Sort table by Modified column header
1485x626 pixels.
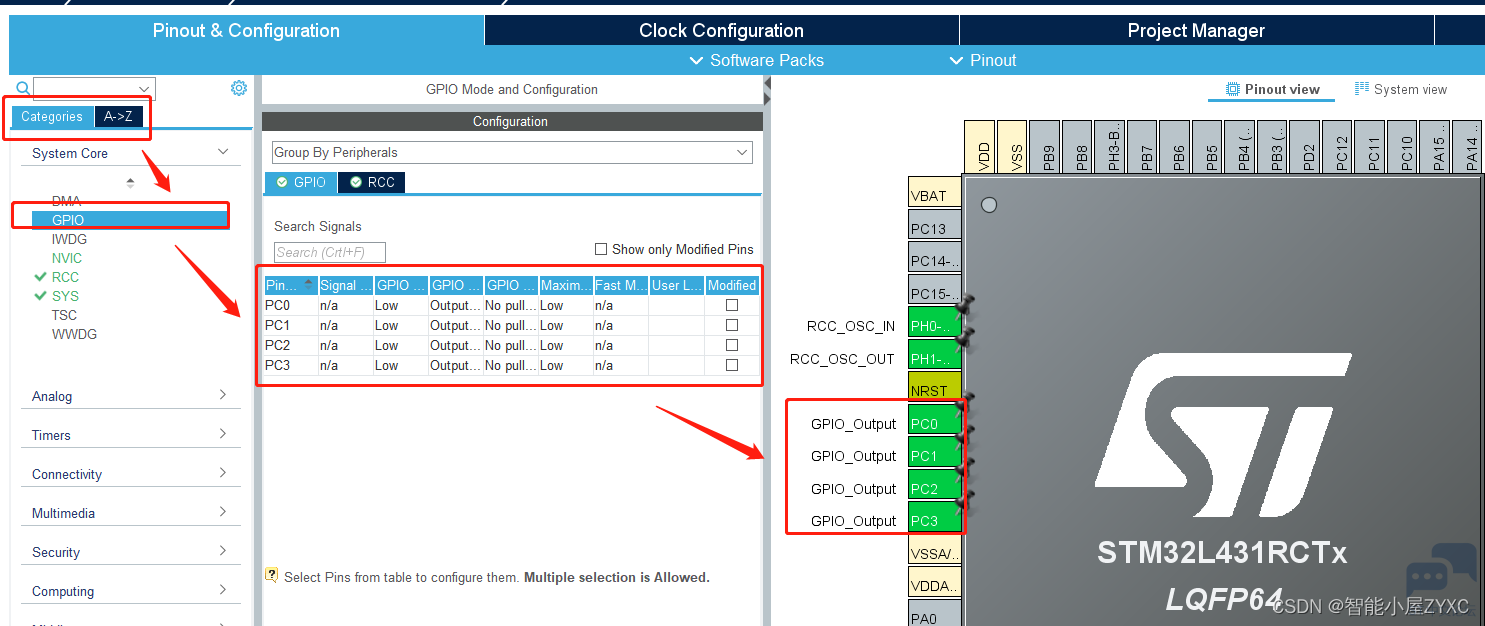point(732,285)
